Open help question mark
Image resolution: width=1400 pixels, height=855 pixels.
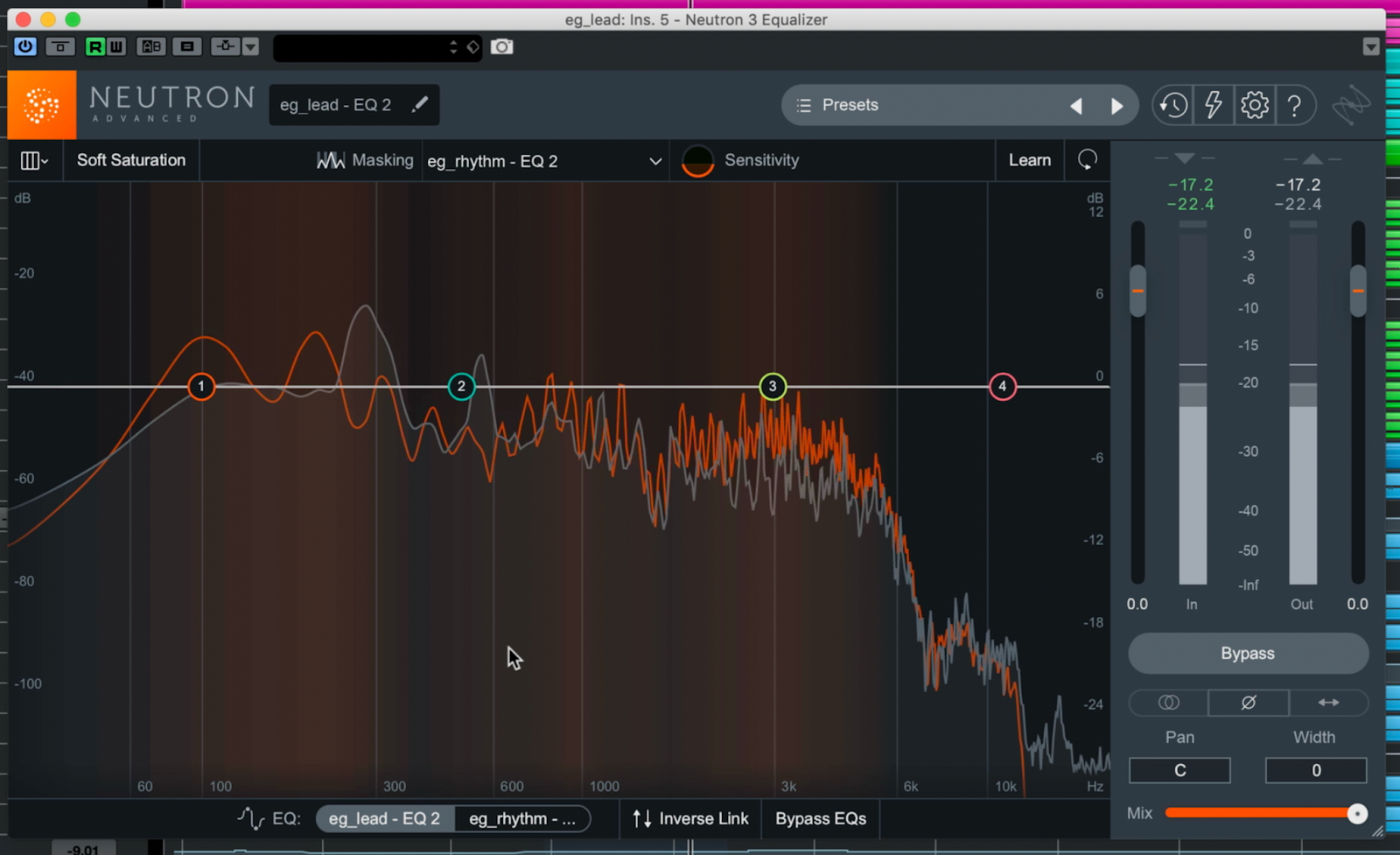tap(1294, 105)
